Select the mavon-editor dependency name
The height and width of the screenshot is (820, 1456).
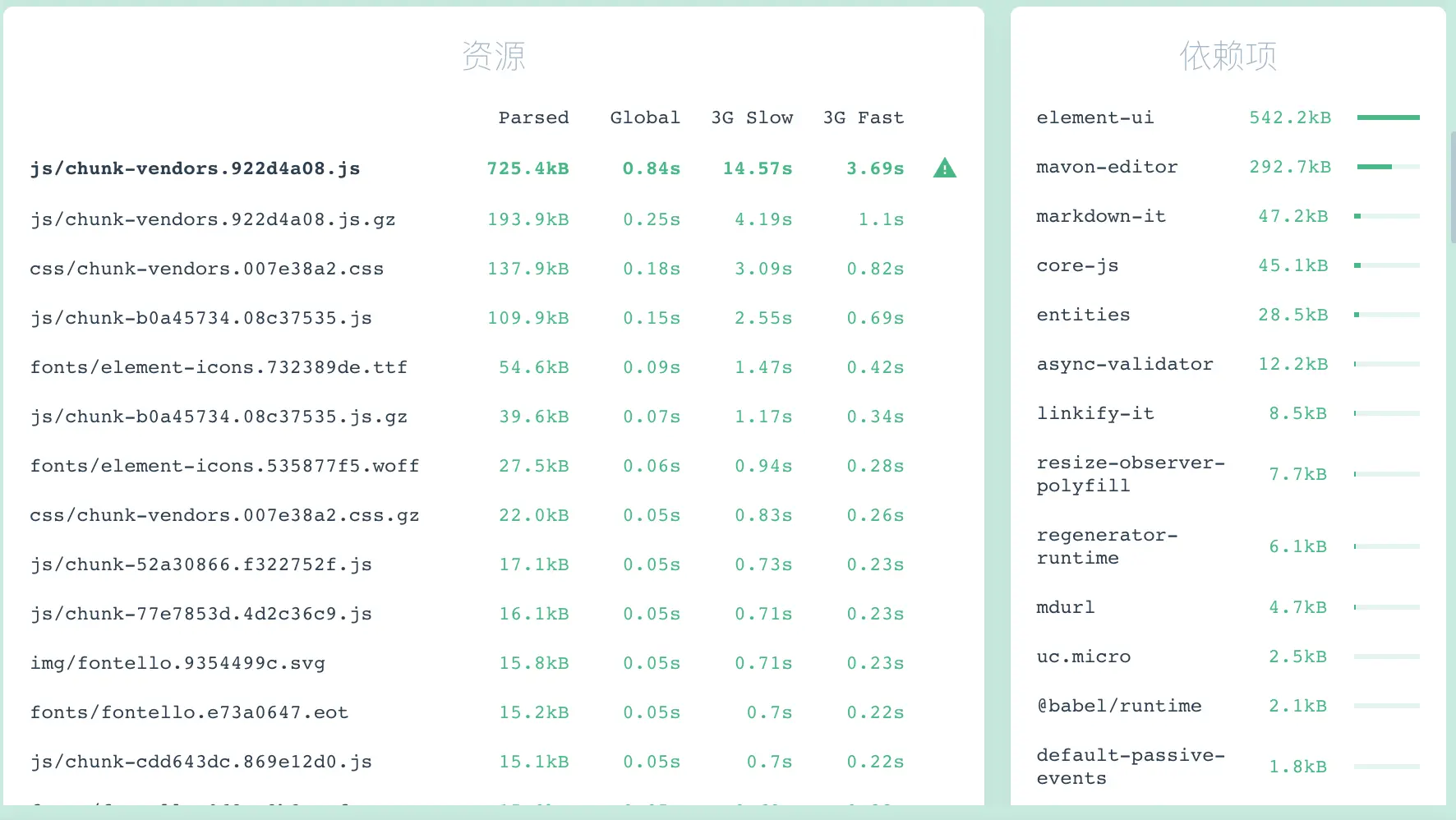click(1107, 167)
